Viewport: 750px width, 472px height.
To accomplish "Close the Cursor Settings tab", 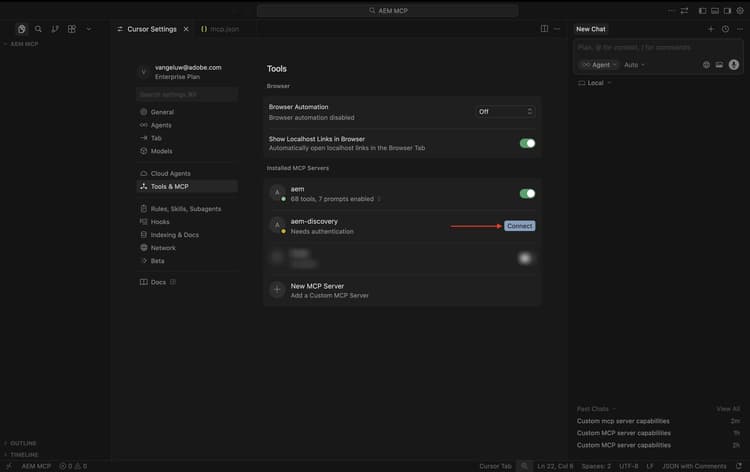I will [186, 29].
